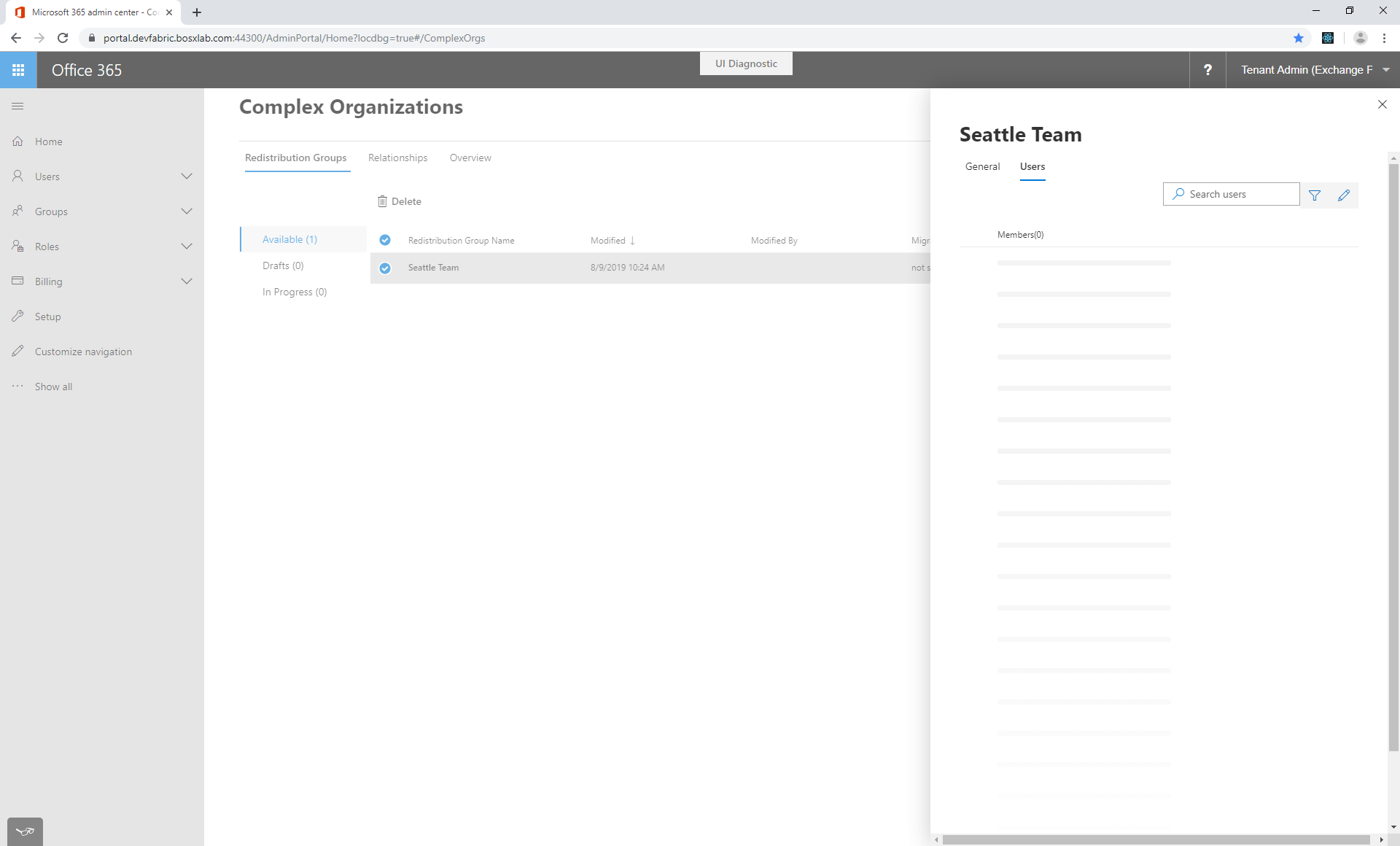The height and width of the screenshot is (846, 1400).
Task: Click the trash icon next to Delete
Action: click(382, 201)
